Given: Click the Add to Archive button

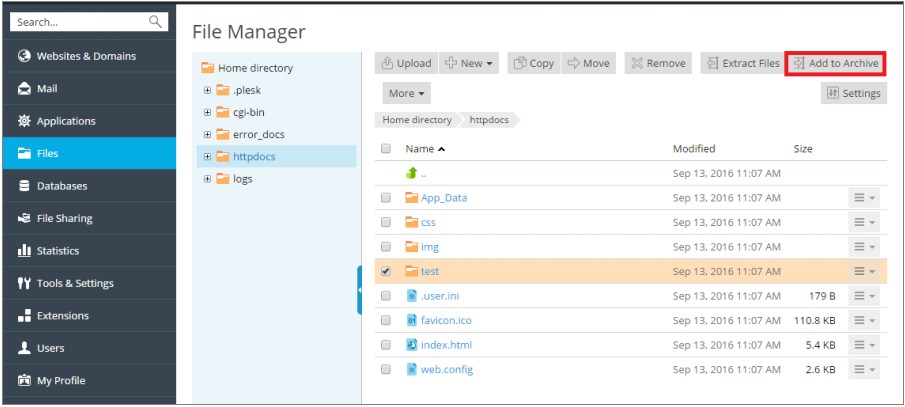Looking at the screenshot, I should coord(836,63).
